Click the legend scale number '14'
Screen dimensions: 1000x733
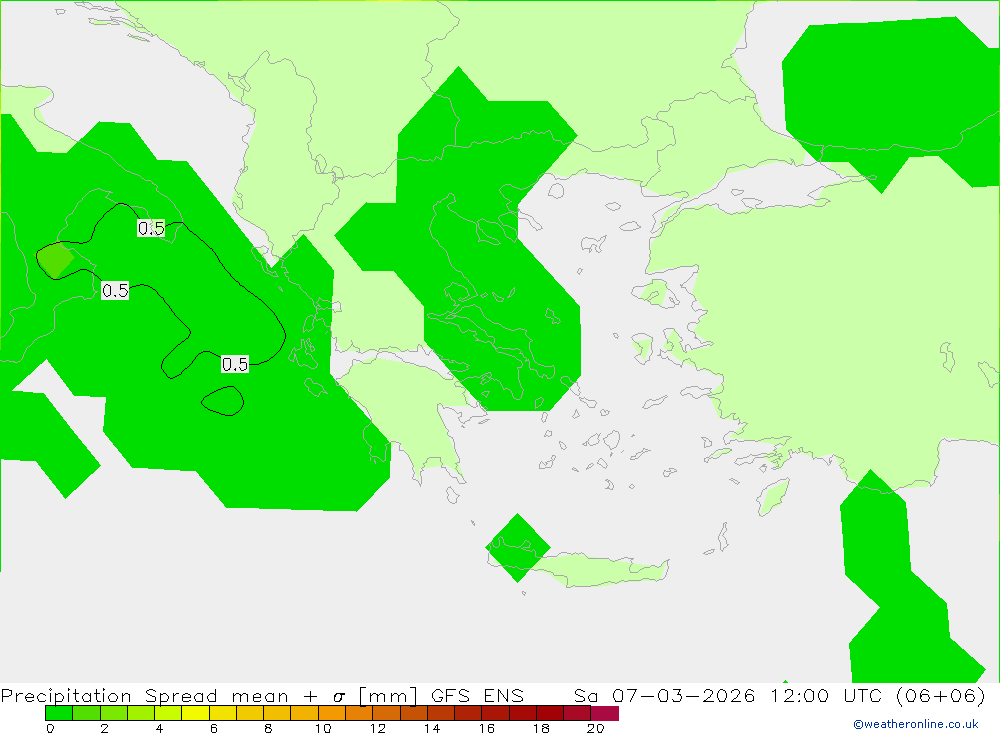point(432,728)
